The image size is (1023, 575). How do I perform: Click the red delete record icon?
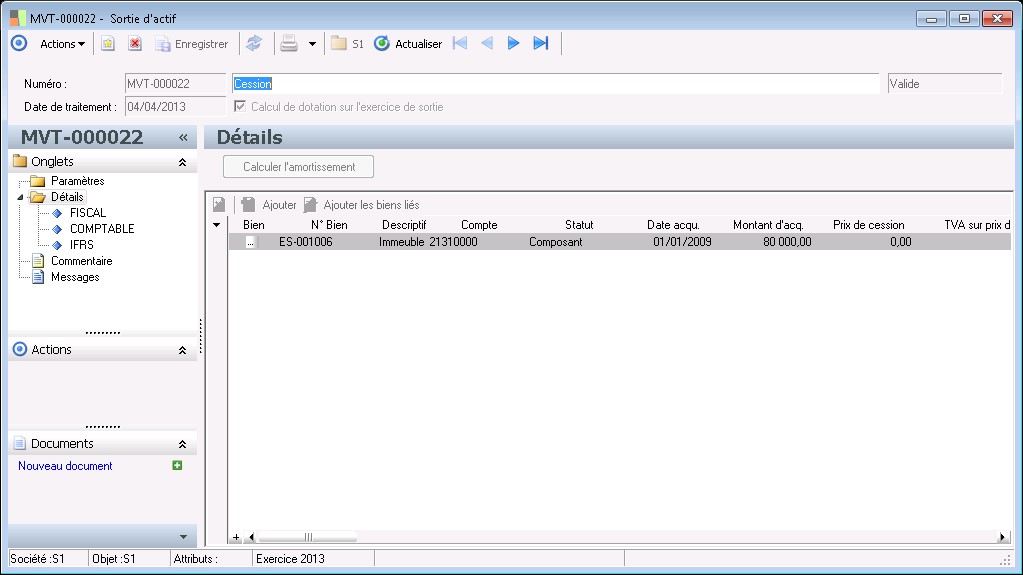pos(135,44)
